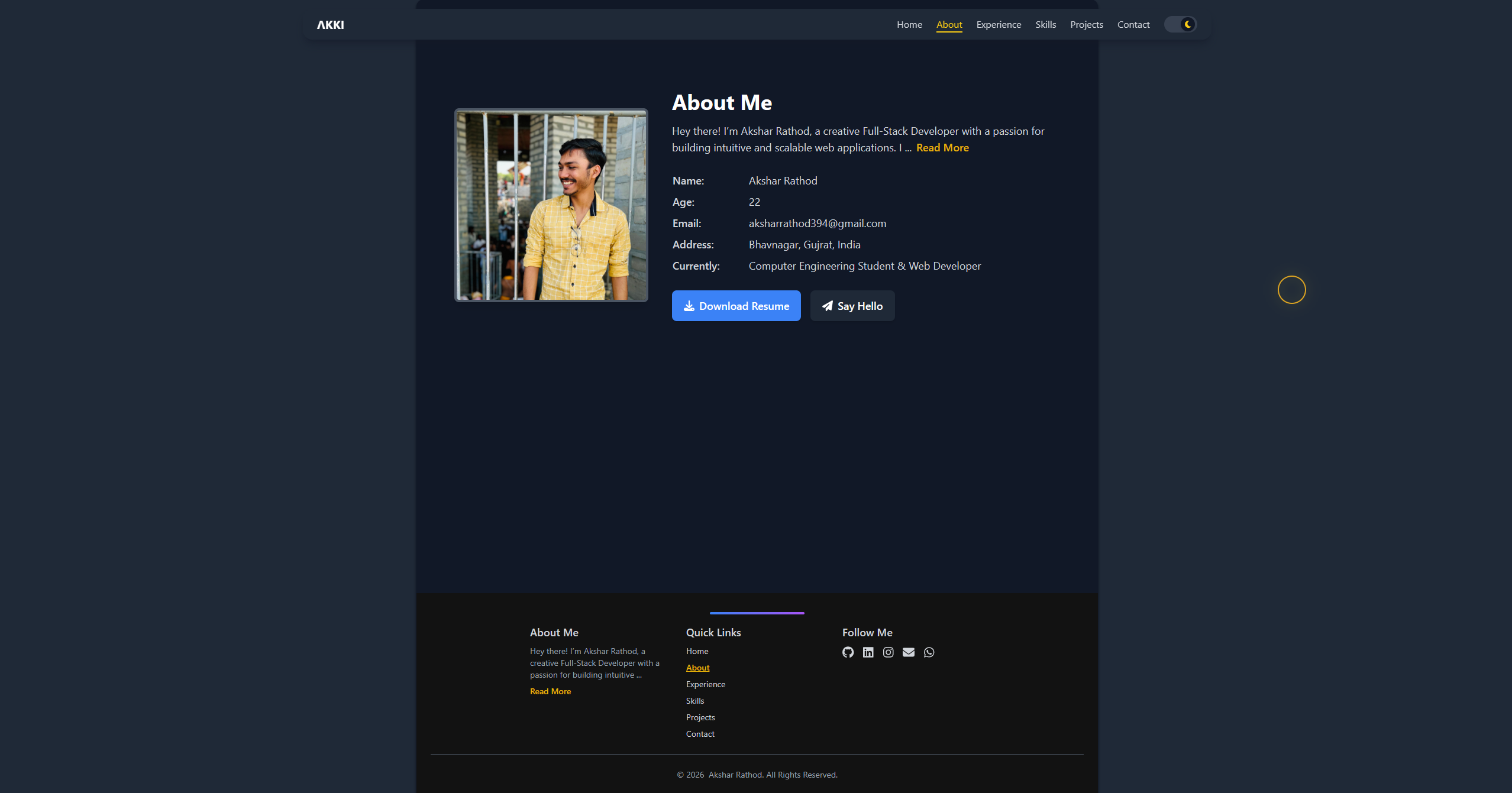Image resolution: width=1512 pixels, height=793 pixels.
Task: Click the profile photo of Akshar
Action: (551, 205)
